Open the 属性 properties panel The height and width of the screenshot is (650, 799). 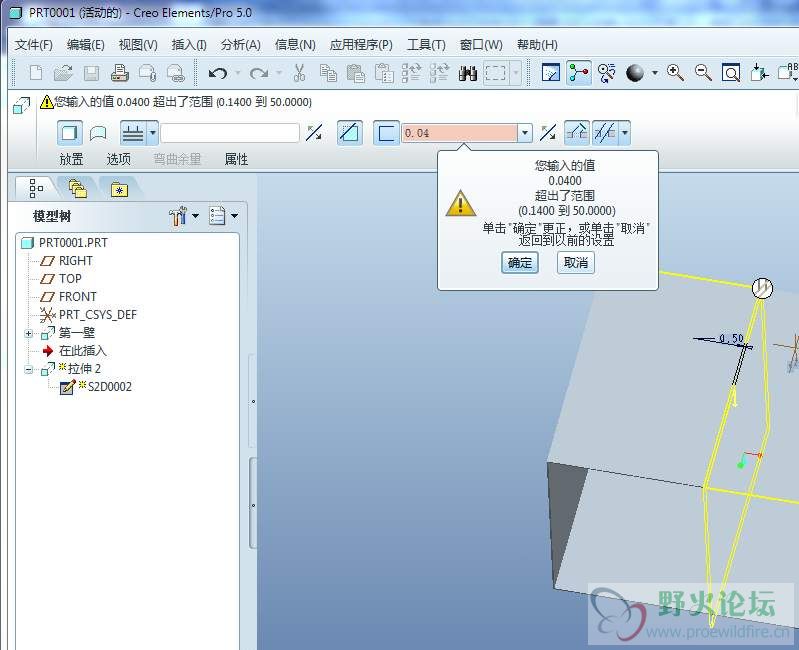point(236,159)
